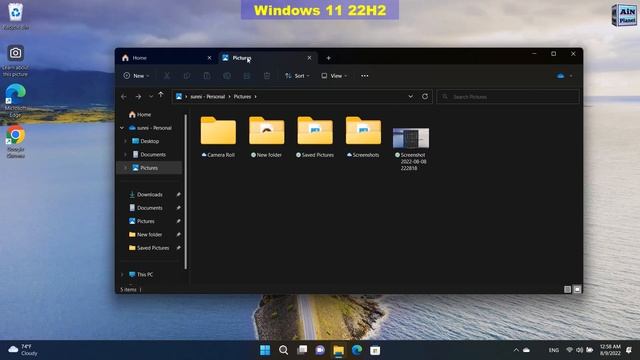Click the Cut scissors icon in toolbar
Screen dimensions: 640x360
[167, 76]
